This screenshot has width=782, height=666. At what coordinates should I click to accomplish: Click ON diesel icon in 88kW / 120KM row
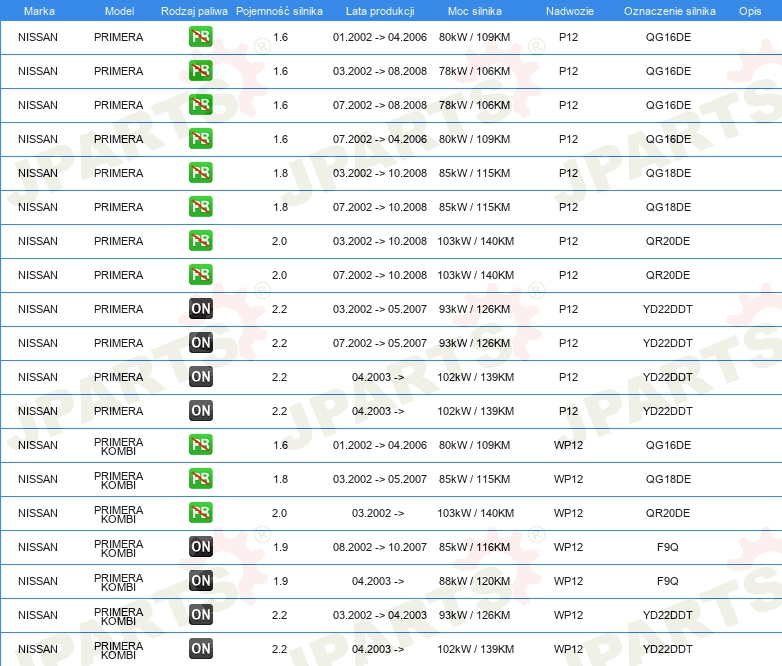200,581
